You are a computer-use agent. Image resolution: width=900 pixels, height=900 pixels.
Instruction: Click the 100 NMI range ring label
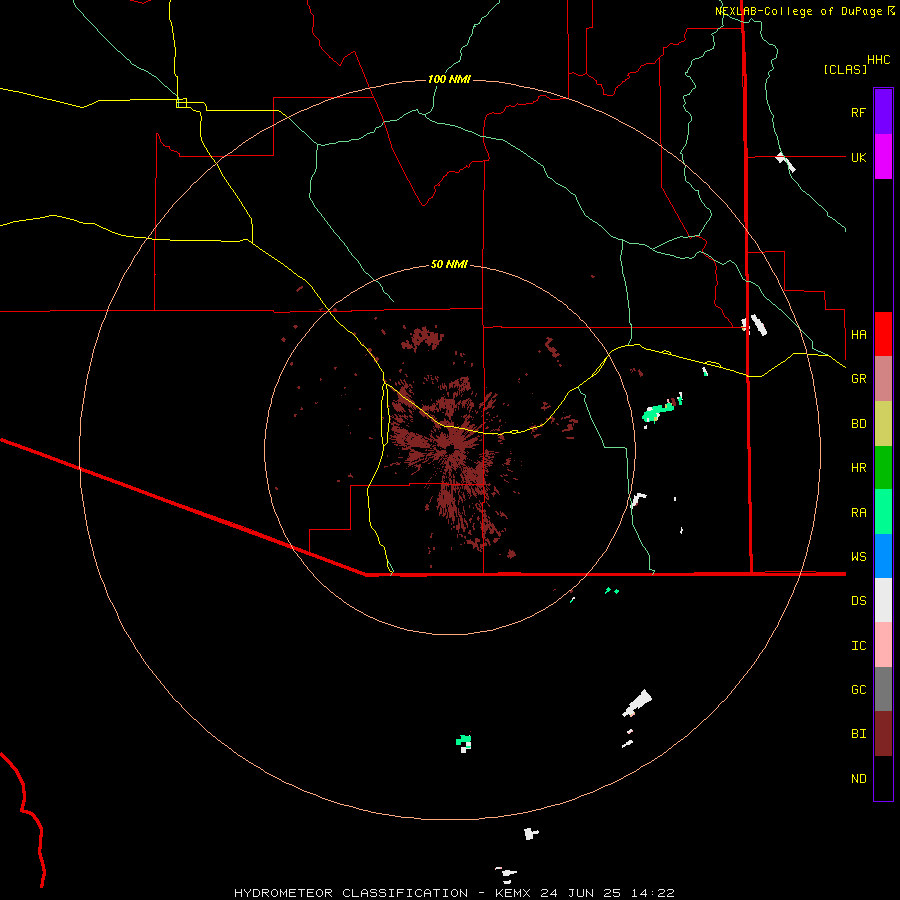tap(449, 79)
